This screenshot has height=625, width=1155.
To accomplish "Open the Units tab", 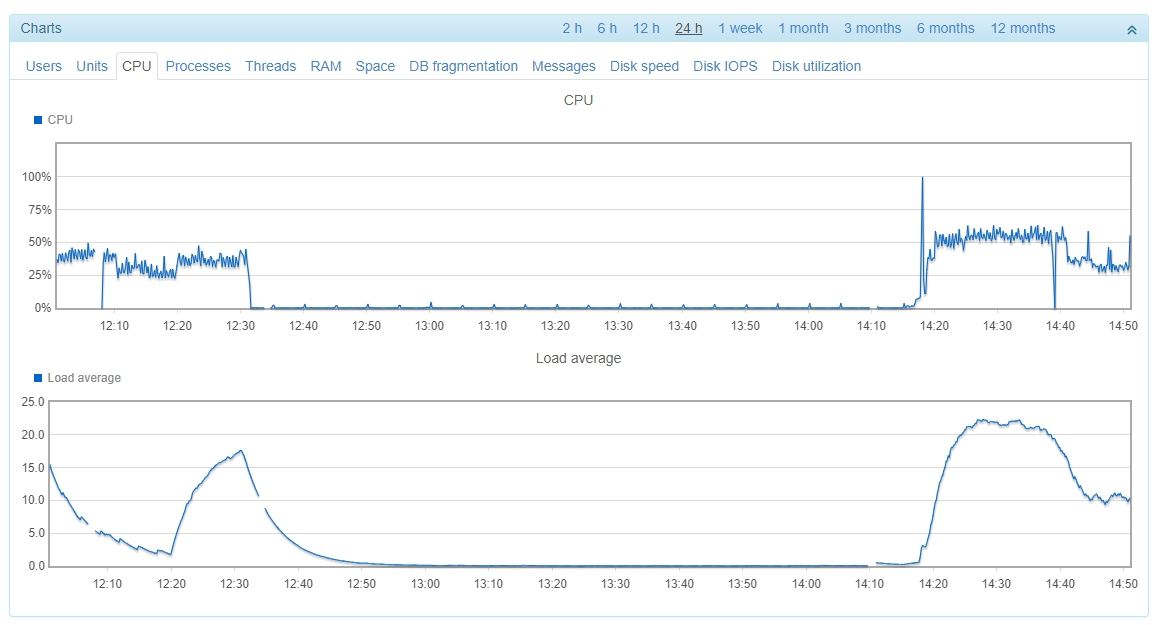I will pos(92,67).
